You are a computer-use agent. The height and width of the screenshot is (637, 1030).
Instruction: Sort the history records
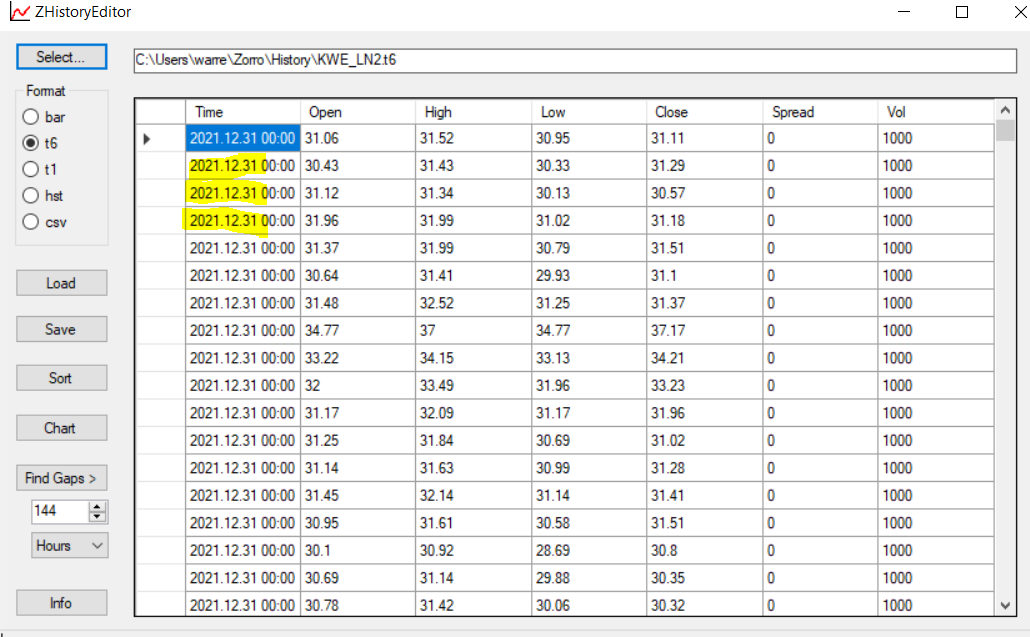[61, 378]
